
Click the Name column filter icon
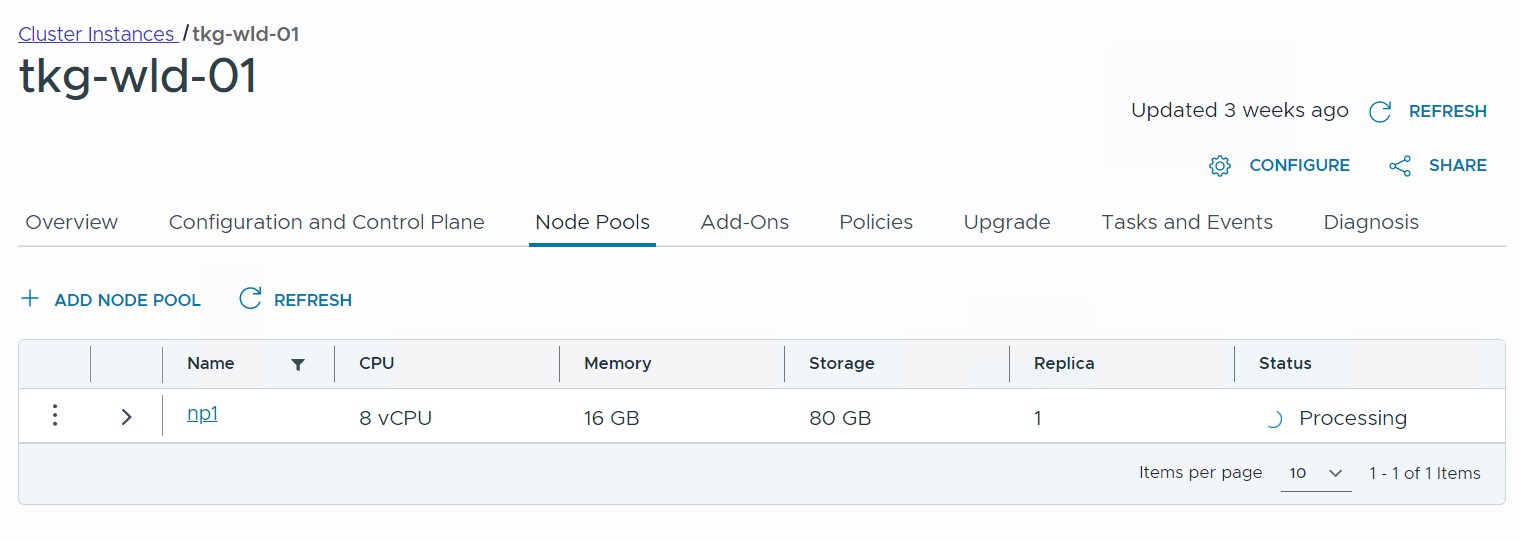point(297,365)
